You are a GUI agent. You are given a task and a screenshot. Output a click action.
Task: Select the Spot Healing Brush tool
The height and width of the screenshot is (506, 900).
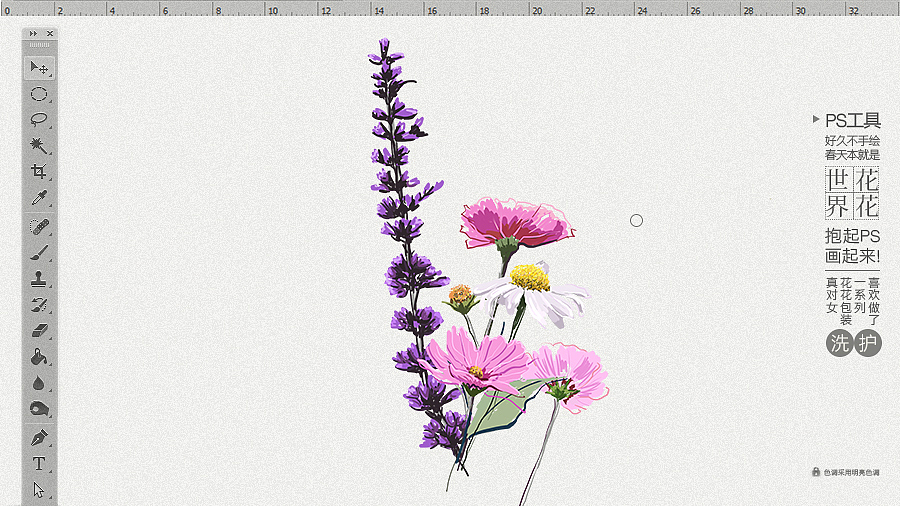pyautogui.click(x=39, y=227)
